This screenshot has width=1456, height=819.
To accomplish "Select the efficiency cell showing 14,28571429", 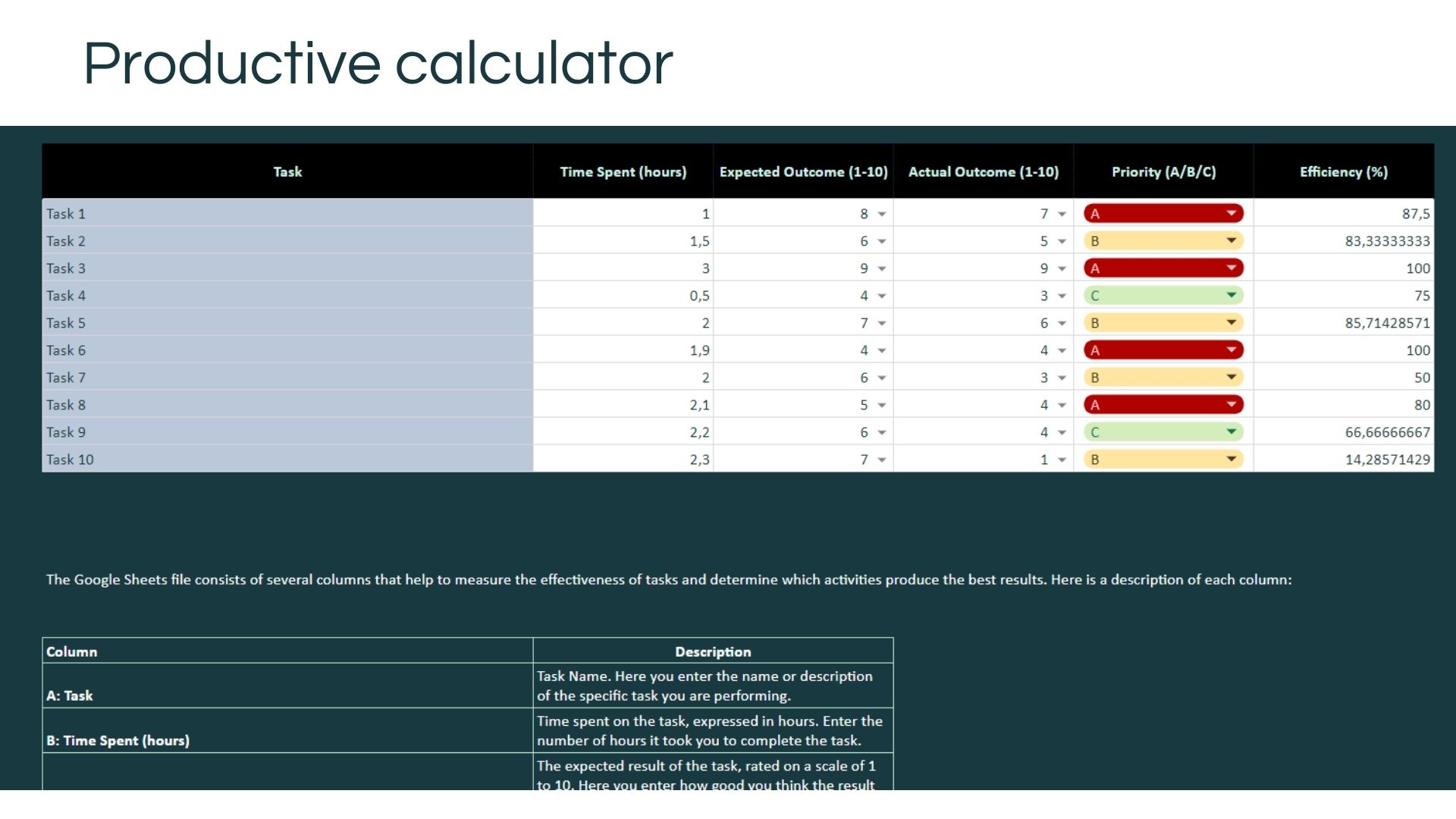I will pyautogui.click(x=1343, y=460).
